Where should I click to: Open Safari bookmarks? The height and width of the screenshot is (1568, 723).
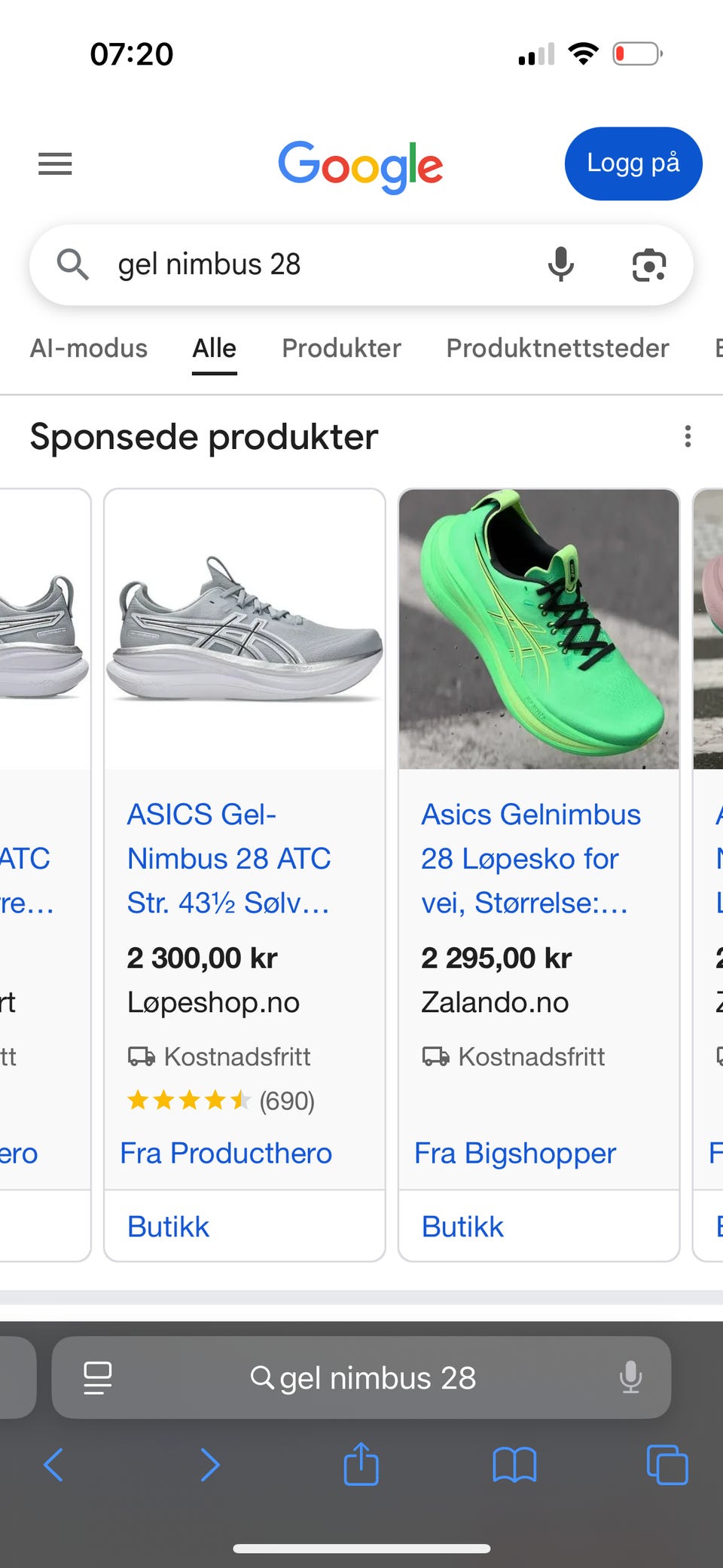coord(514,1465)
